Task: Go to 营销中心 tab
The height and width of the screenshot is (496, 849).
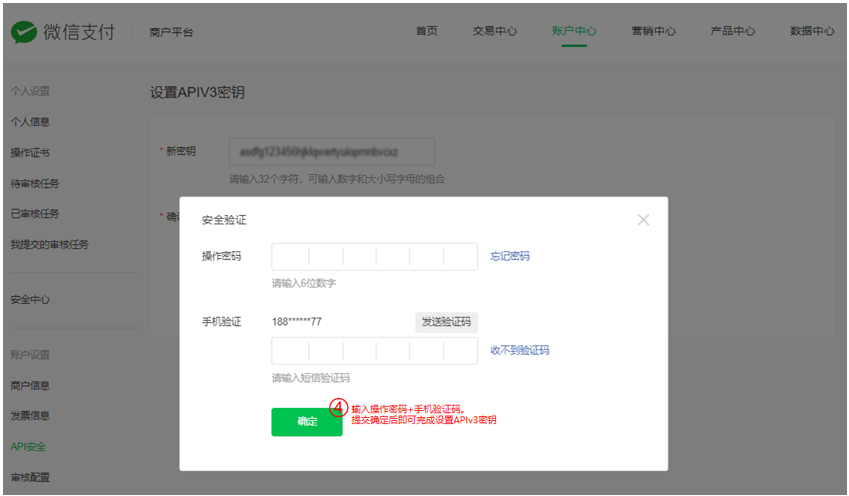Action: point(653,31)
